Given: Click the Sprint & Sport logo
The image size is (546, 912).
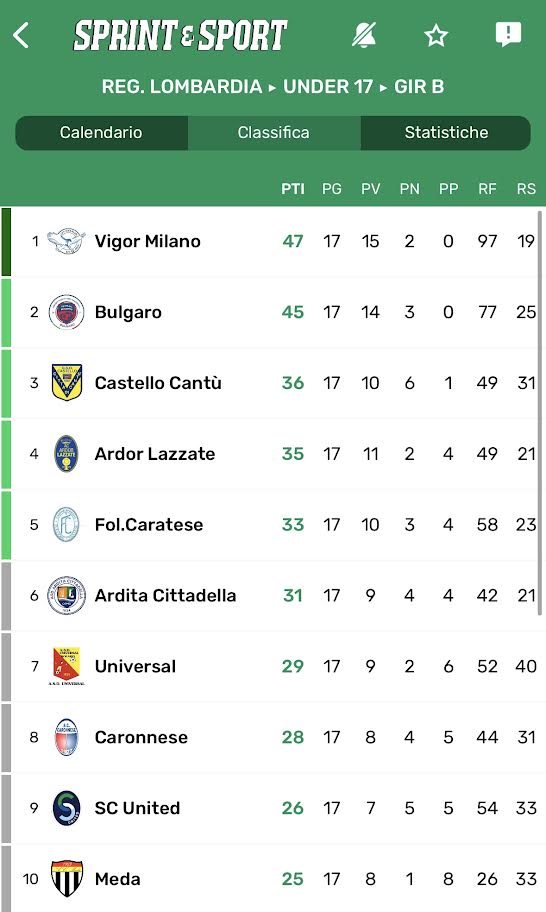Looking at the screenshot, I should (x=180, y=35).
